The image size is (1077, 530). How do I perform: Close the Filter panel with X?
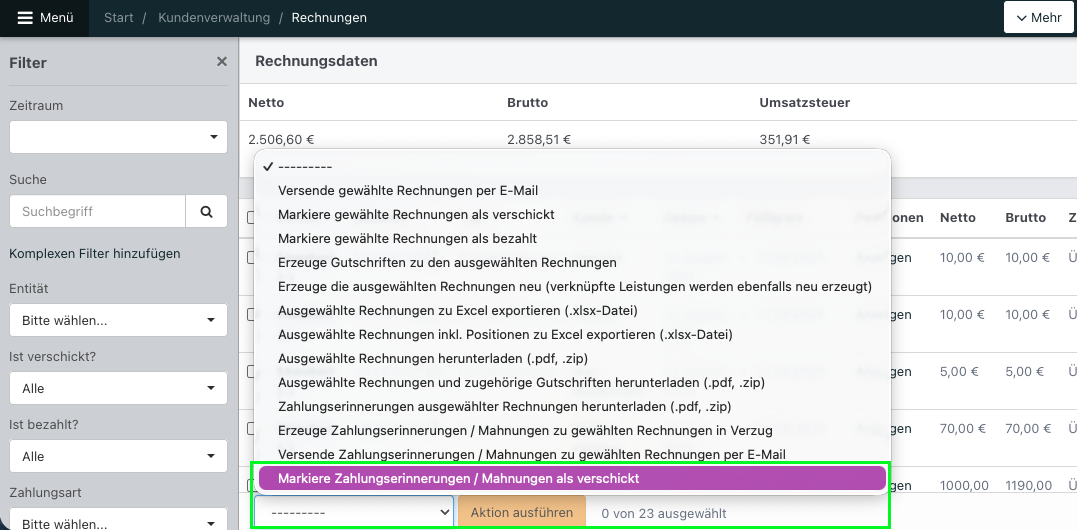[222, 62]
